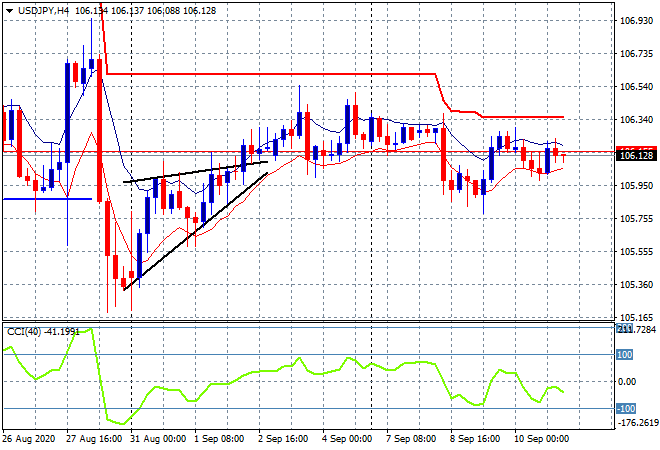Click the 4 Sep 00:00 time label
The height and width of the screenshot is (450, 660).
click(x=347, y=439)
